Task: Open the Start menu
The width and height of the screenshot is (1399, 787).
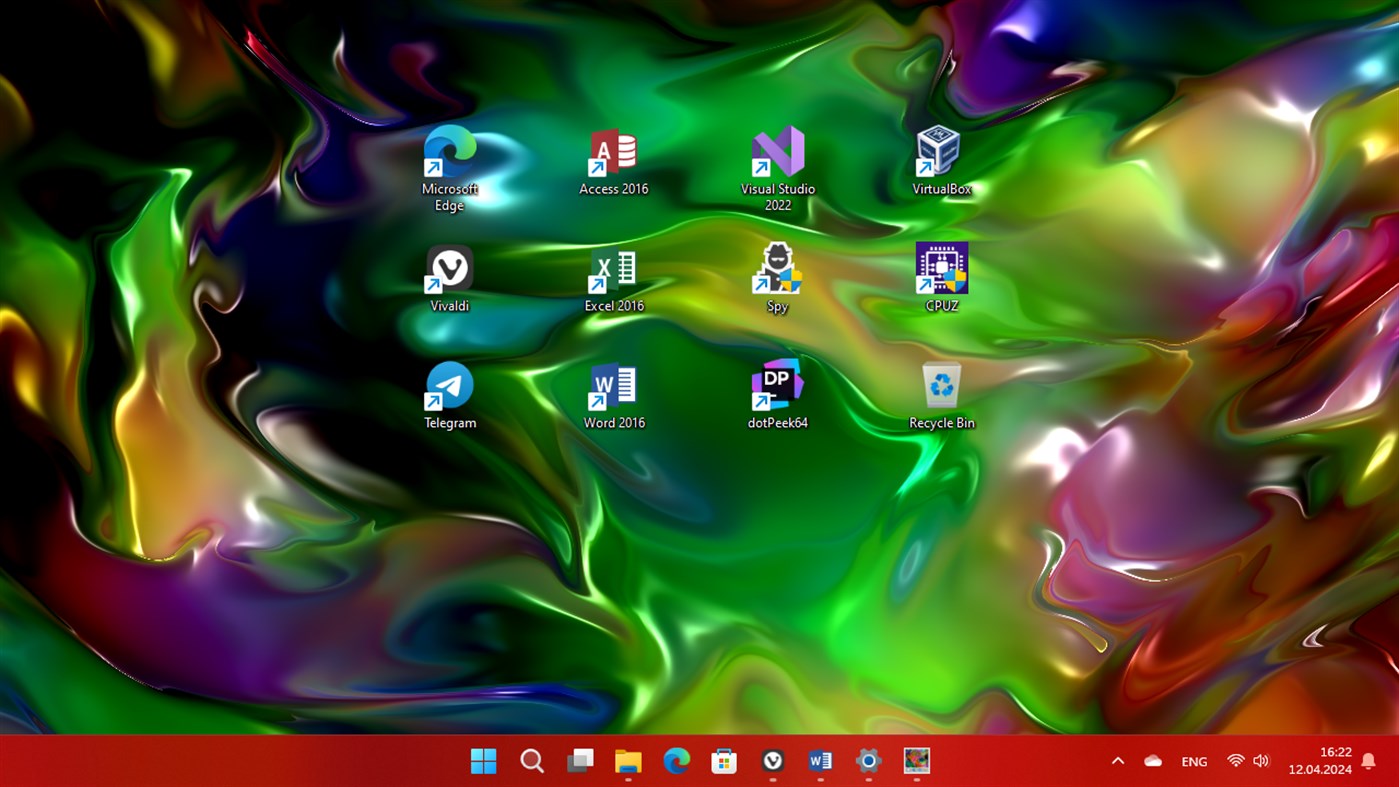Action: click(483, 761)
